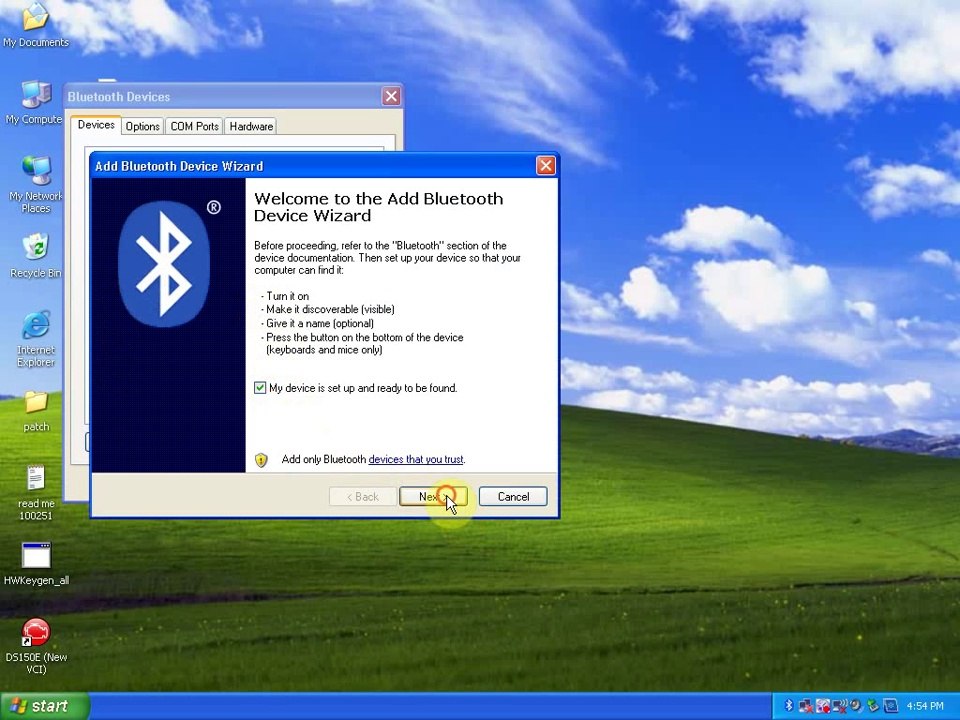960x720 pixels.
Task: Select the HWKeygen_all program icon
Action: tap(36, 564)
